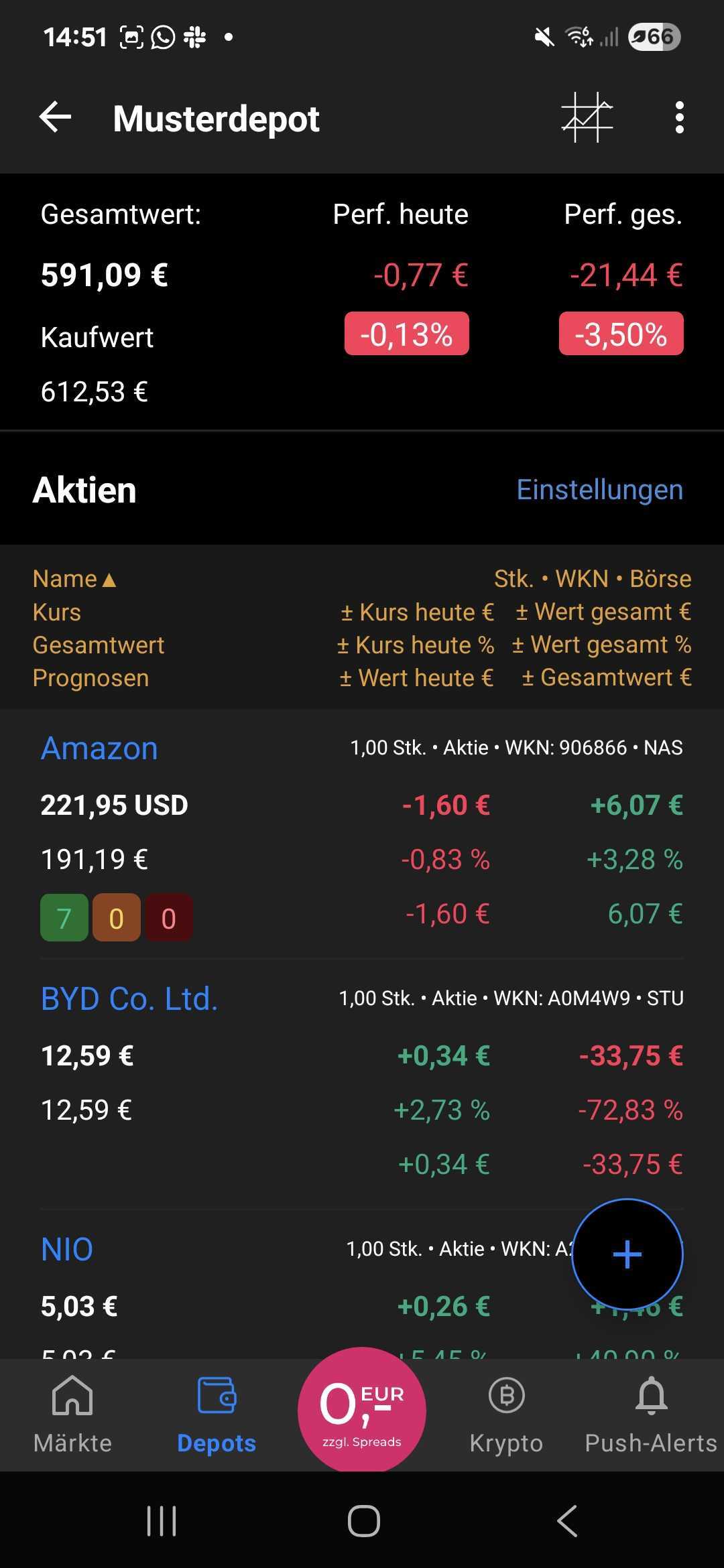Sort list by Name column header
The image size is (724, 1568).
coord(74,579)
